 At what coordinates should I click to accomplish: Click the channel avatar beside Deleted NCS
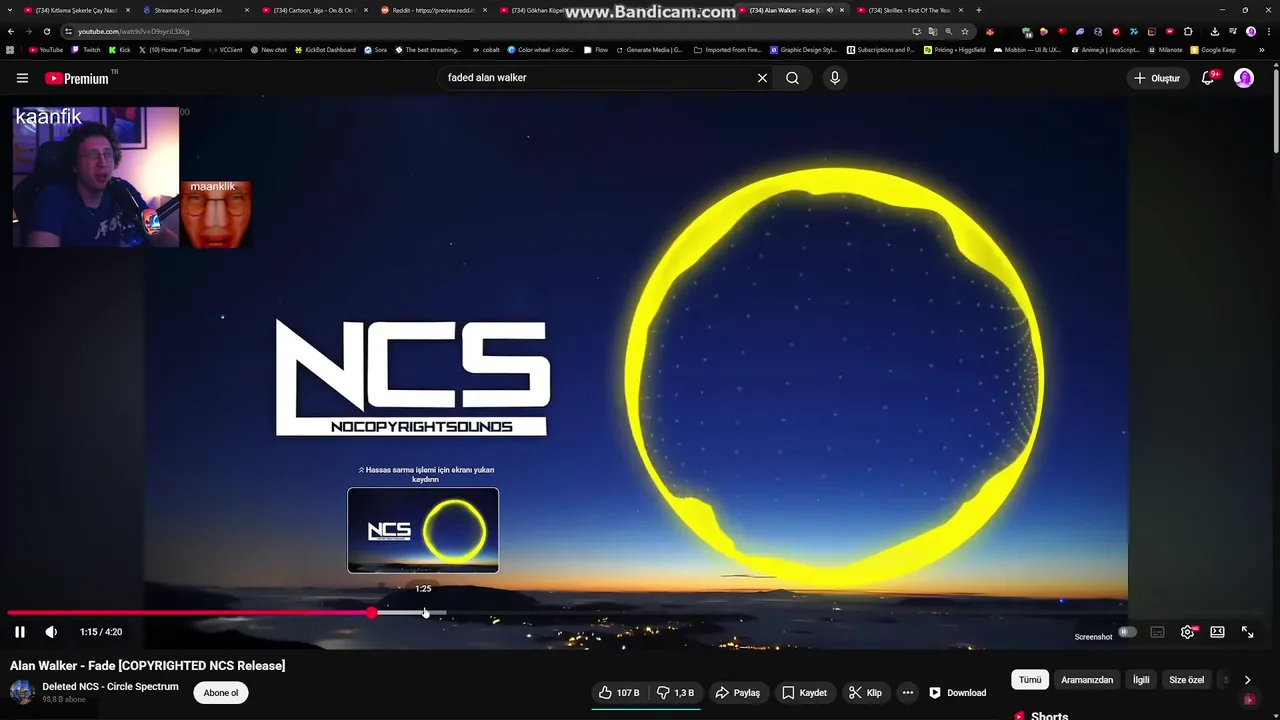point(22,692)
